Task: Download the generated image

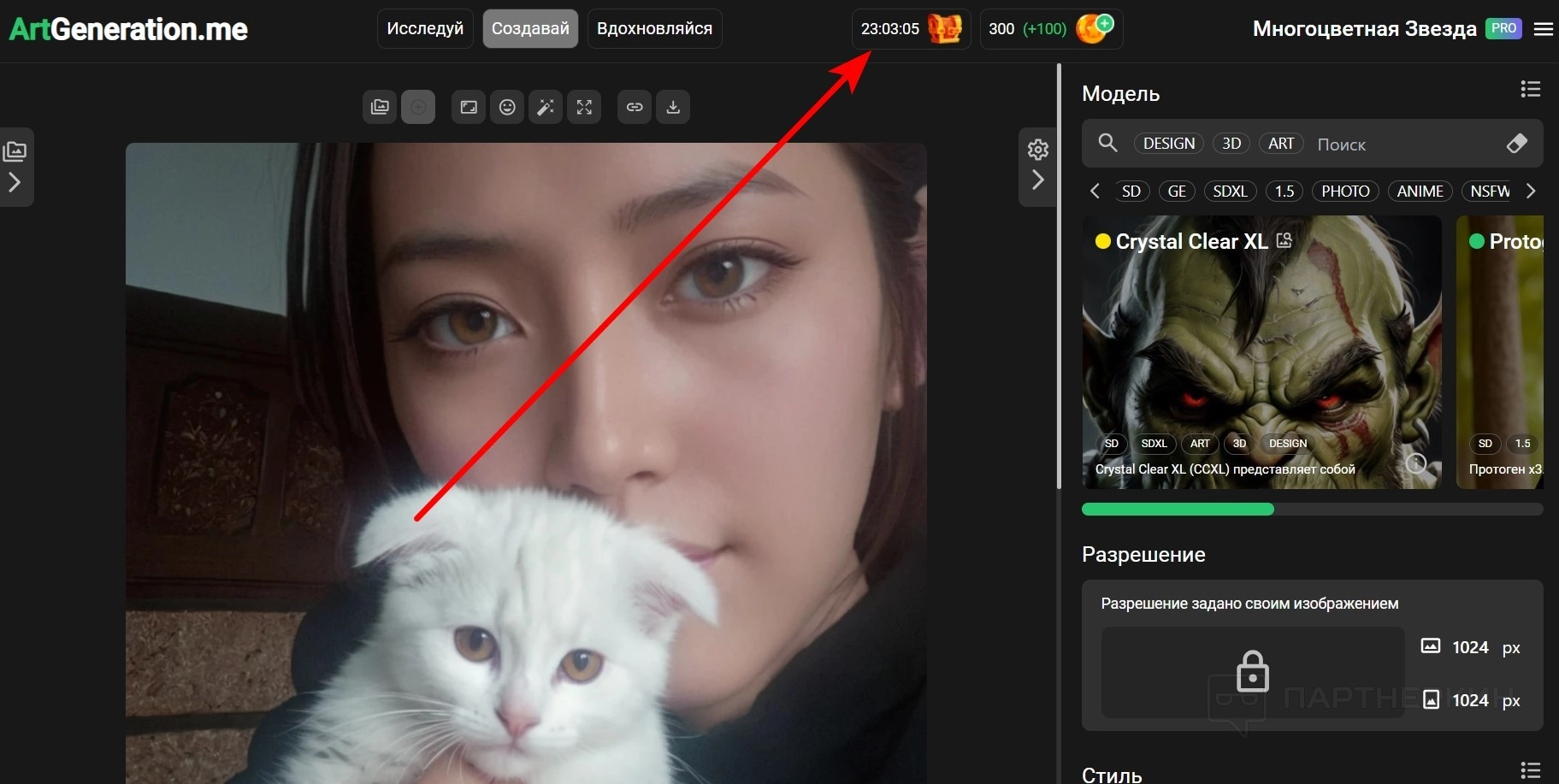Action: tap(673, 107)
